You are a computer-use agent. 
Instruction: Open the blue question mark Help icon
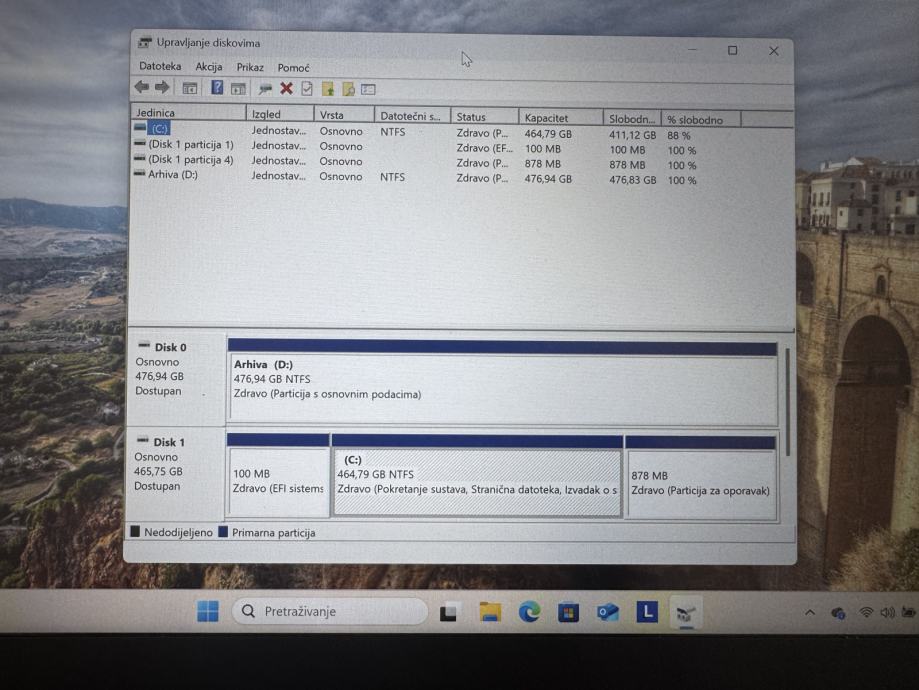coord(217,88)
